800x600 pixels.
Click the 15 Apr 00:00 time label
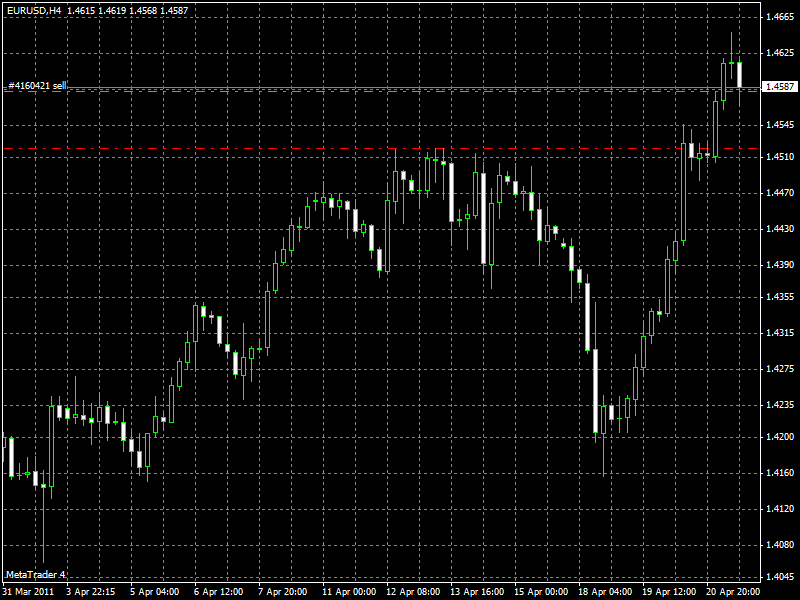541,592
